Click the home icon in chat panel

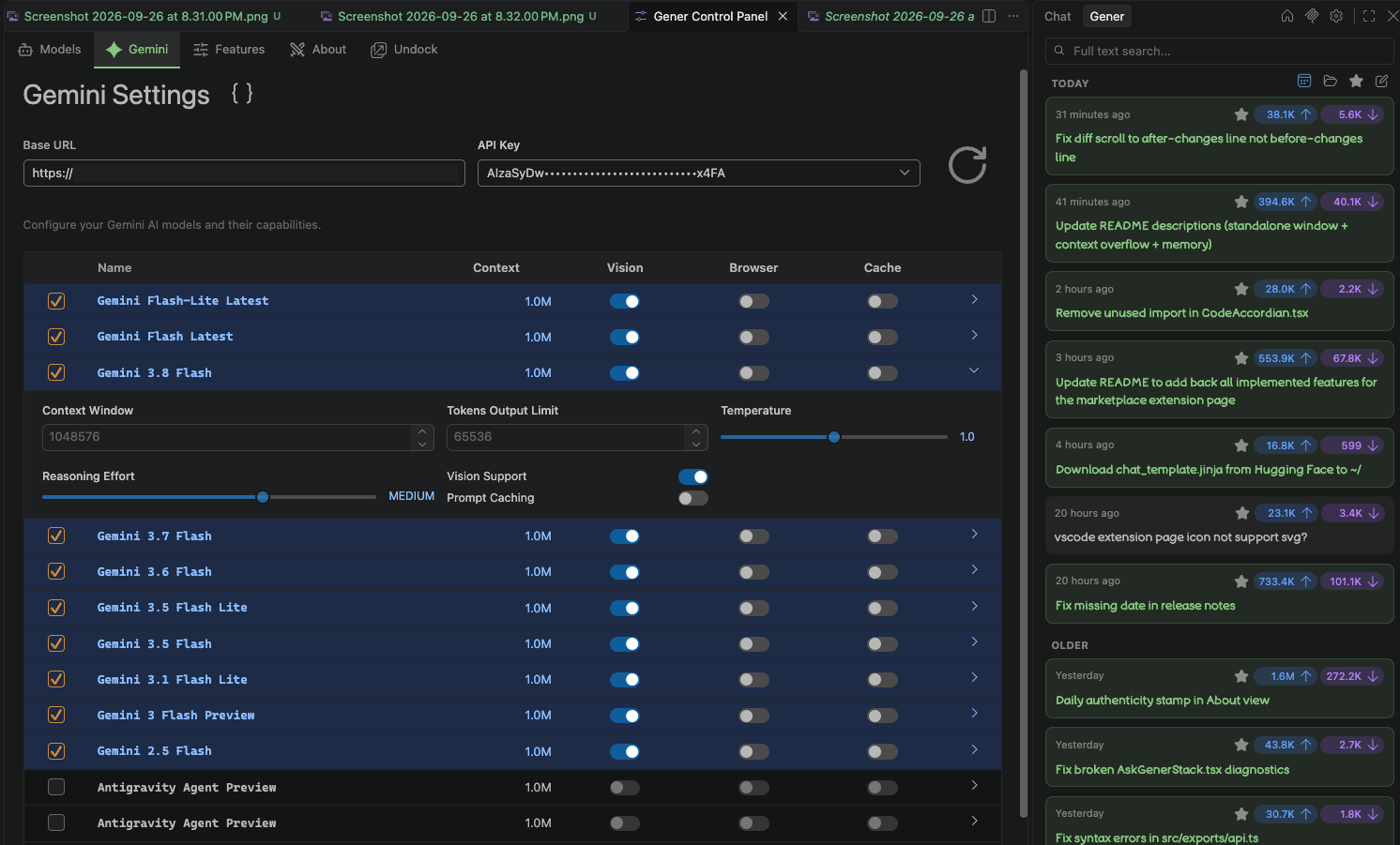[1287, 16]
